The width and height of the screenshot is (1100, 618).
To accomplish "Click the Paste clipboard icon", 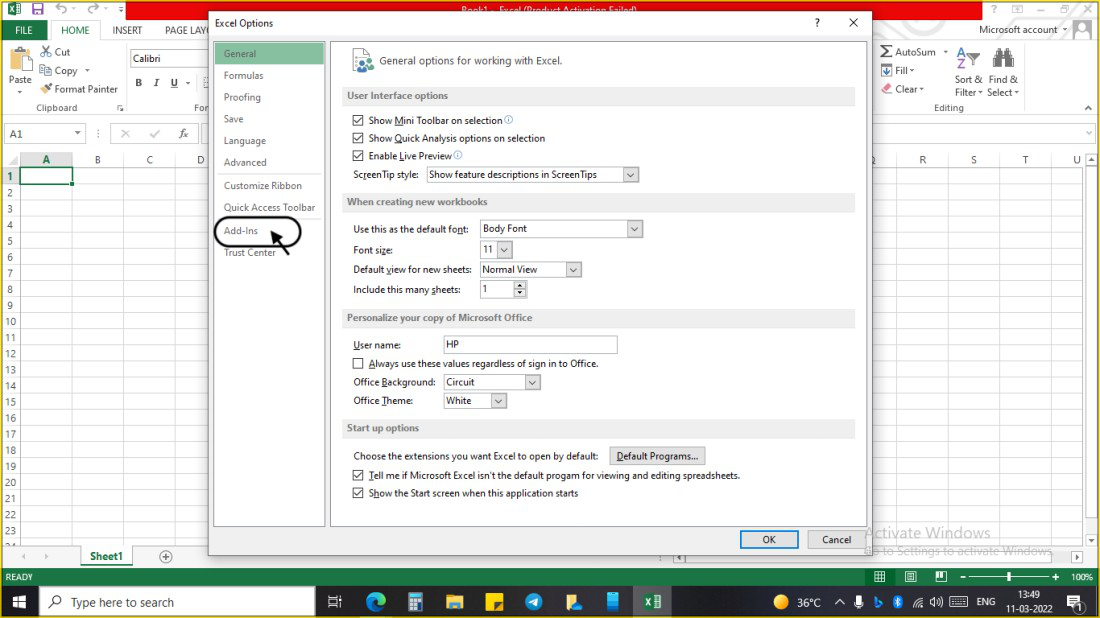I will click(20, 60).
